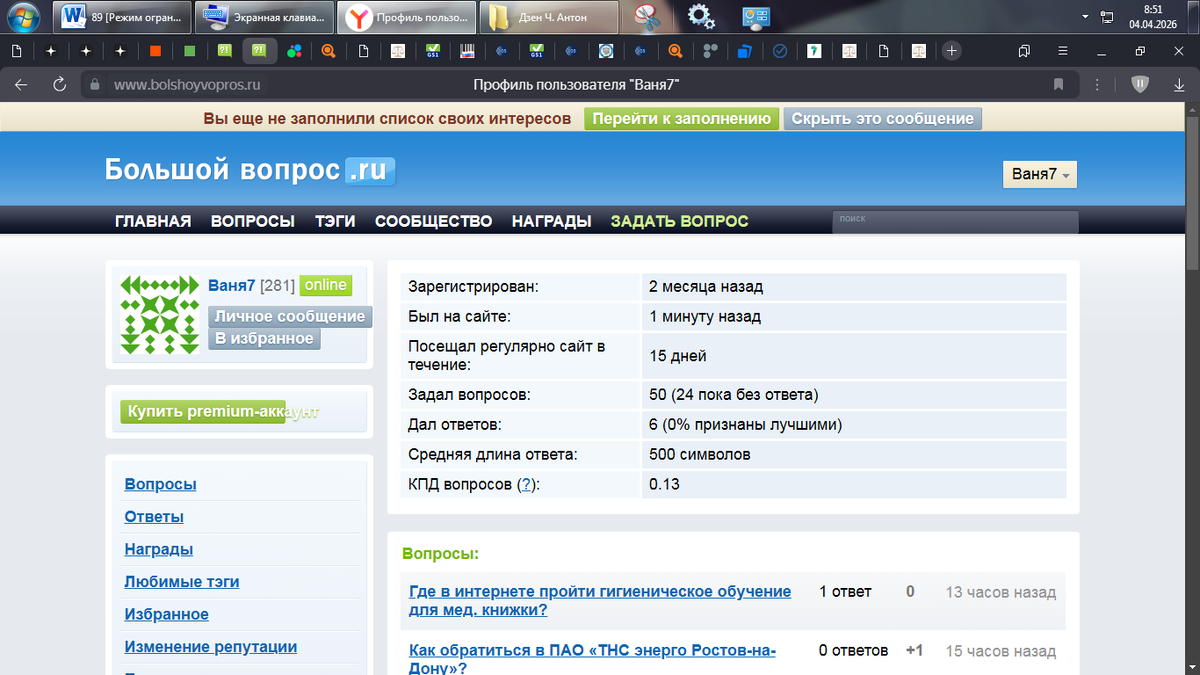Open the browser tab overview icon
Image resolution: width=1200 pixels, height=675 pixels.
(1024, 51)
